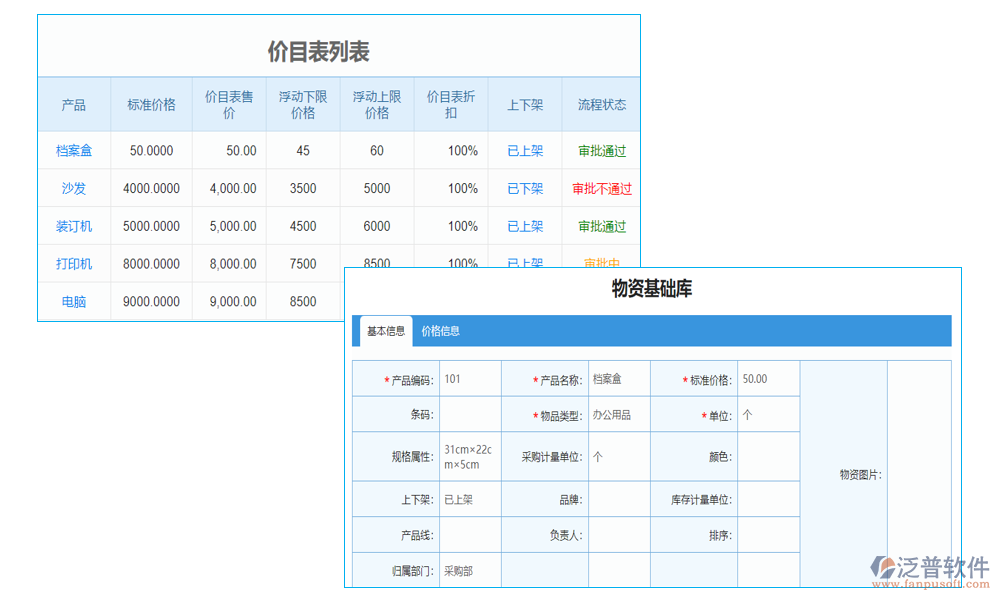The width and height of the screenshot is (1000, 600).
Task: Click 审批不通过 status for 沙发
Action: click(x=600, y=188)
